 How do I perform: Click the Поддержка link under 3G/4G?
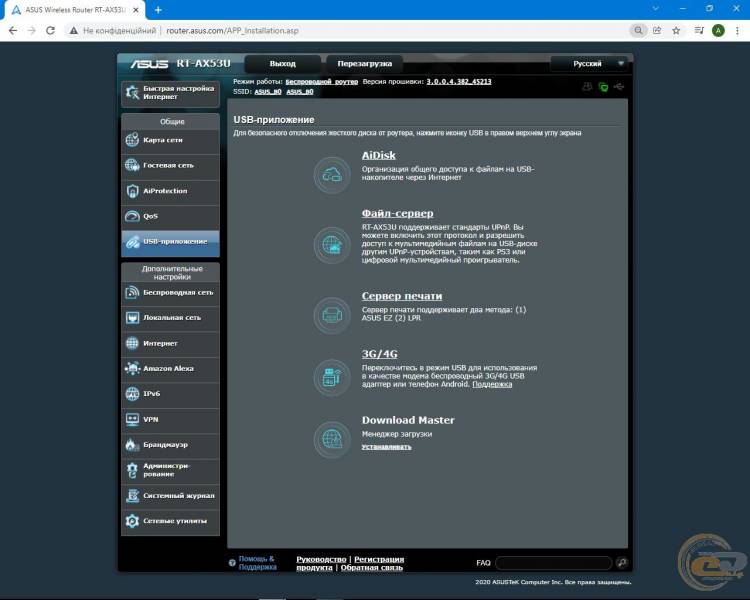pyautogui.click(x=492, y=384)
